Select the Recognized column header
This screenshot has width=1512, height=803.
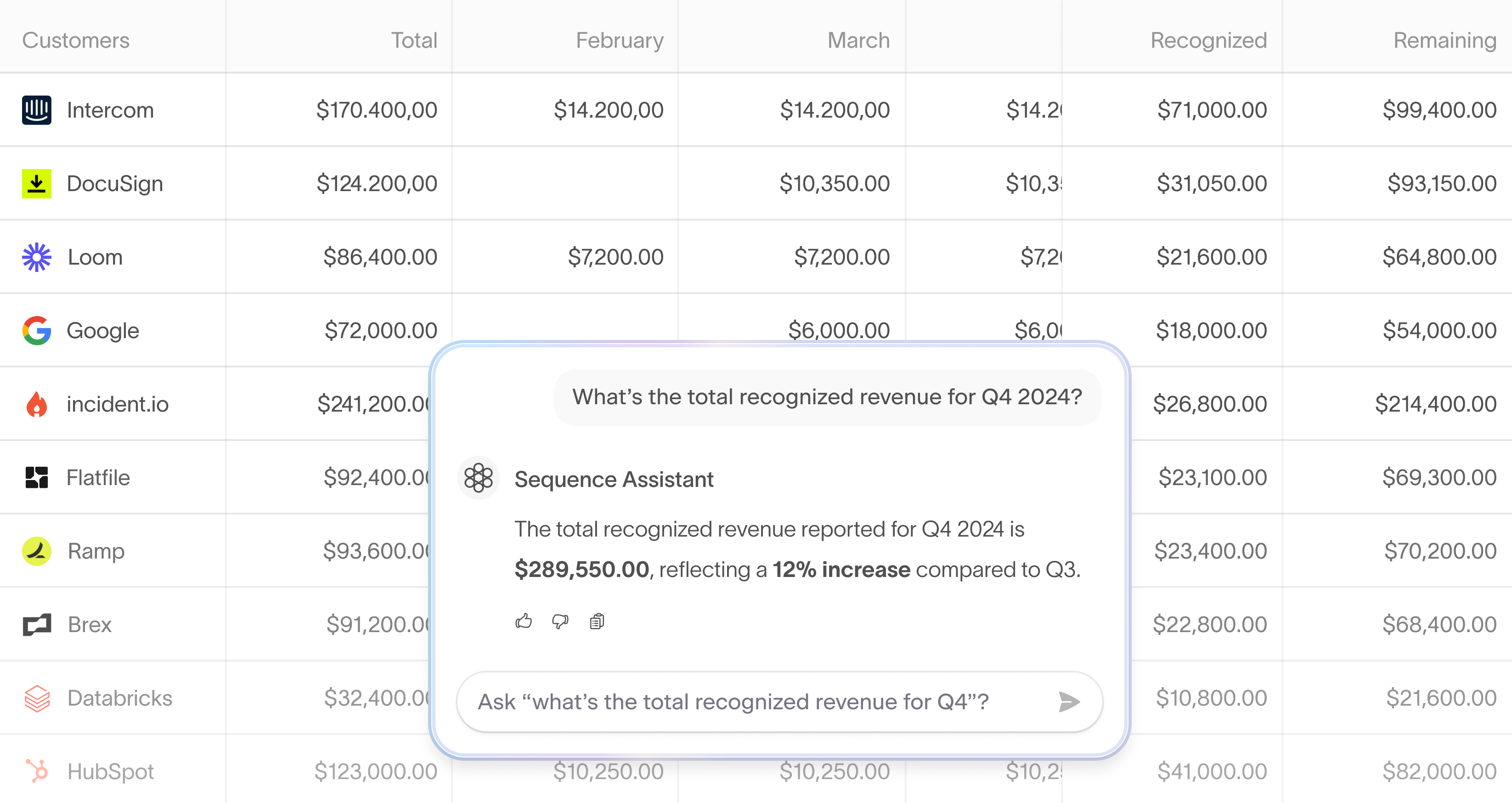pos(1208,40)
